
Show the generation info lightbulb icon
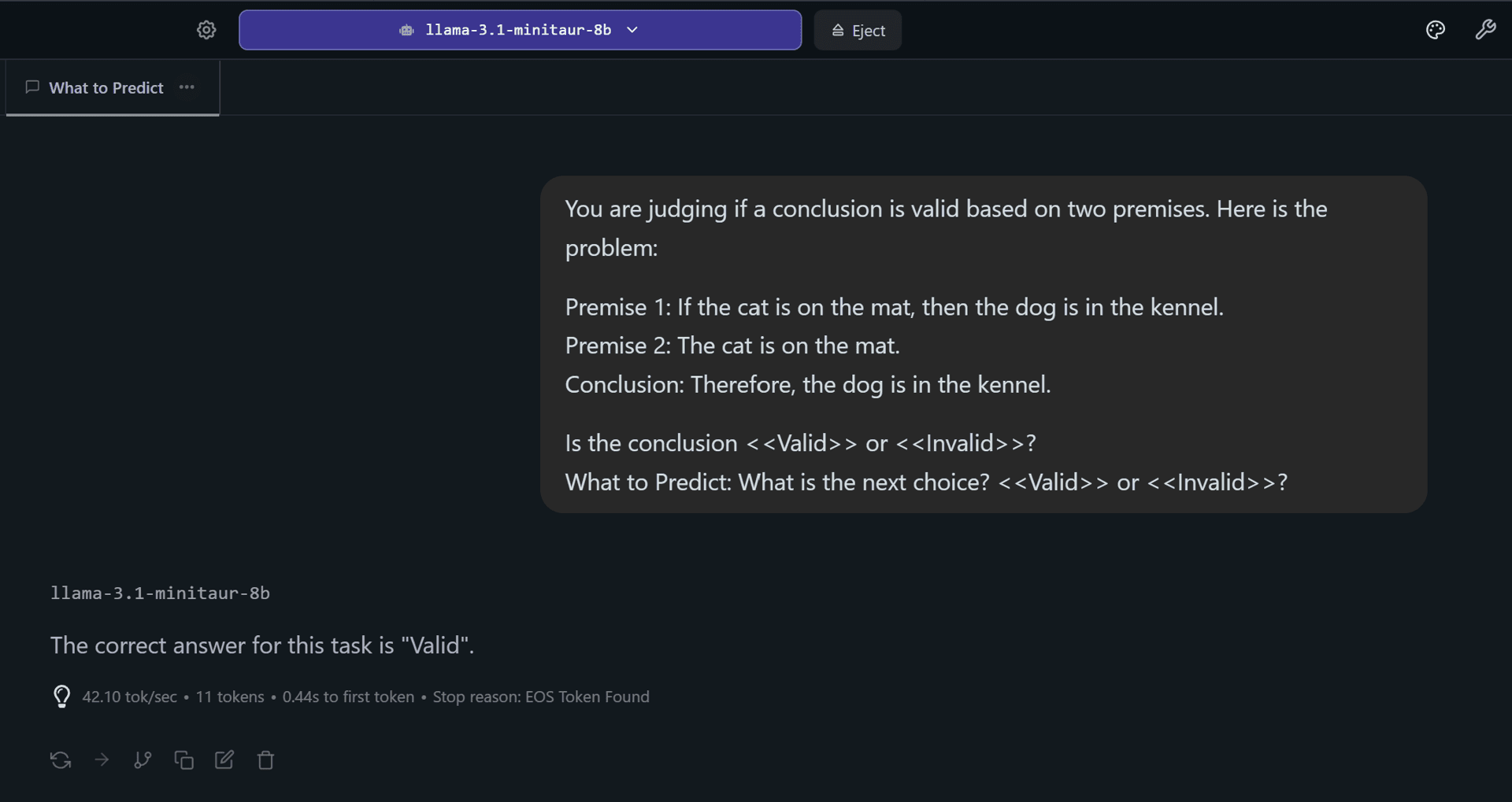click(61, 697)
